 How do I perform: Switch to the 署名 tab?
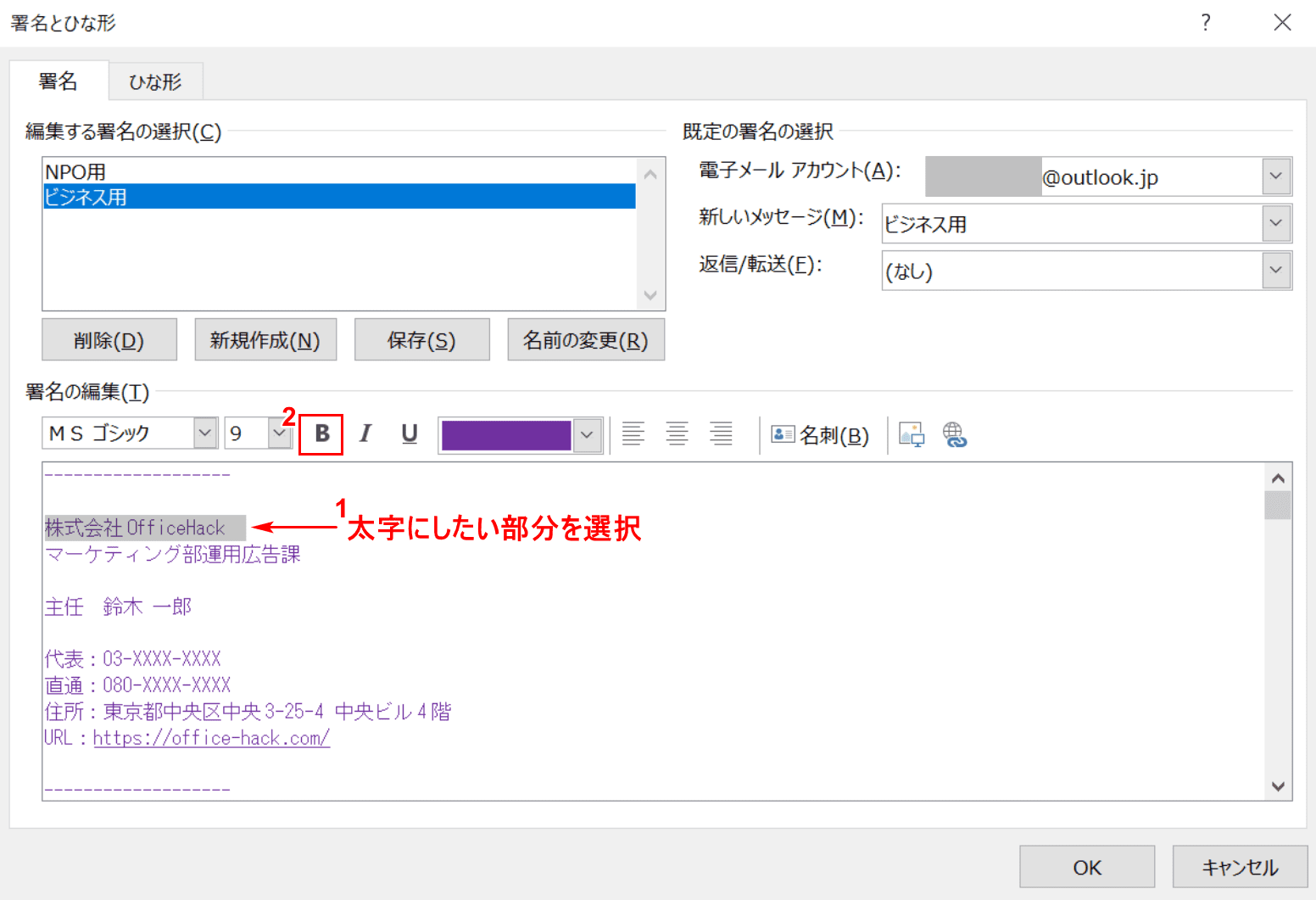pos(59,81)
